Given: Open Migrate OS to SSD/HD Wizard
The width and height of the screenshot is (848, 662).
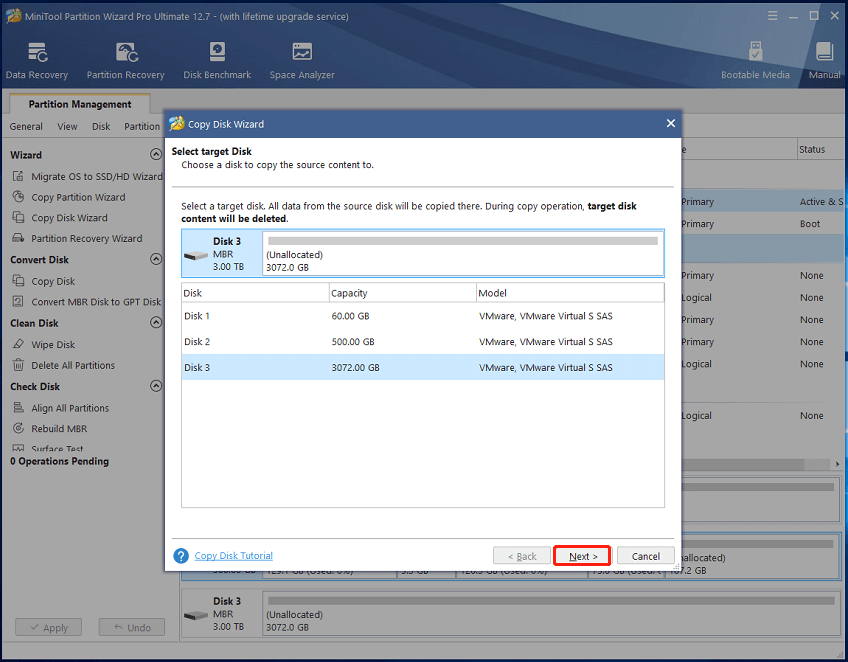Looking at the screenshot, I should (97, 176).
